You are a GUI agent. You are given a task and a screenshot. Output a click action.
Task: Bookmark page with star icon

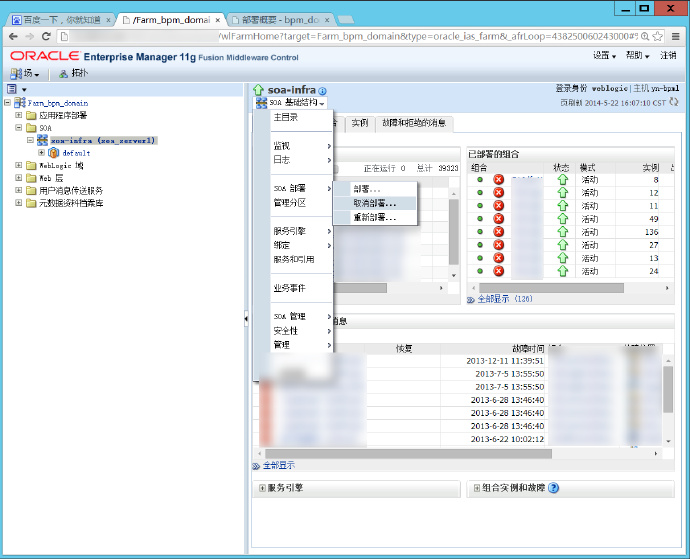(x=657, y=37)
